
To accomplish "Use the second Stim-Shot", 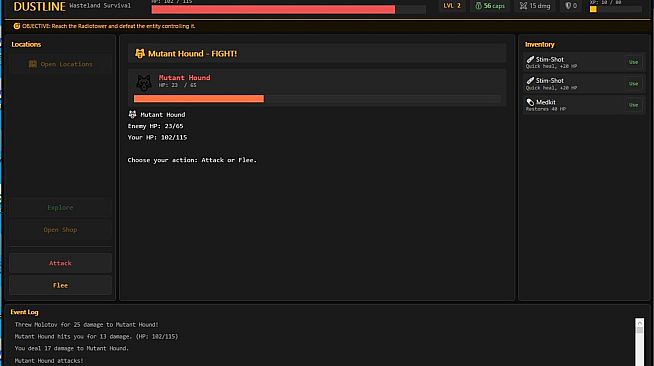I will click(634, 84).
